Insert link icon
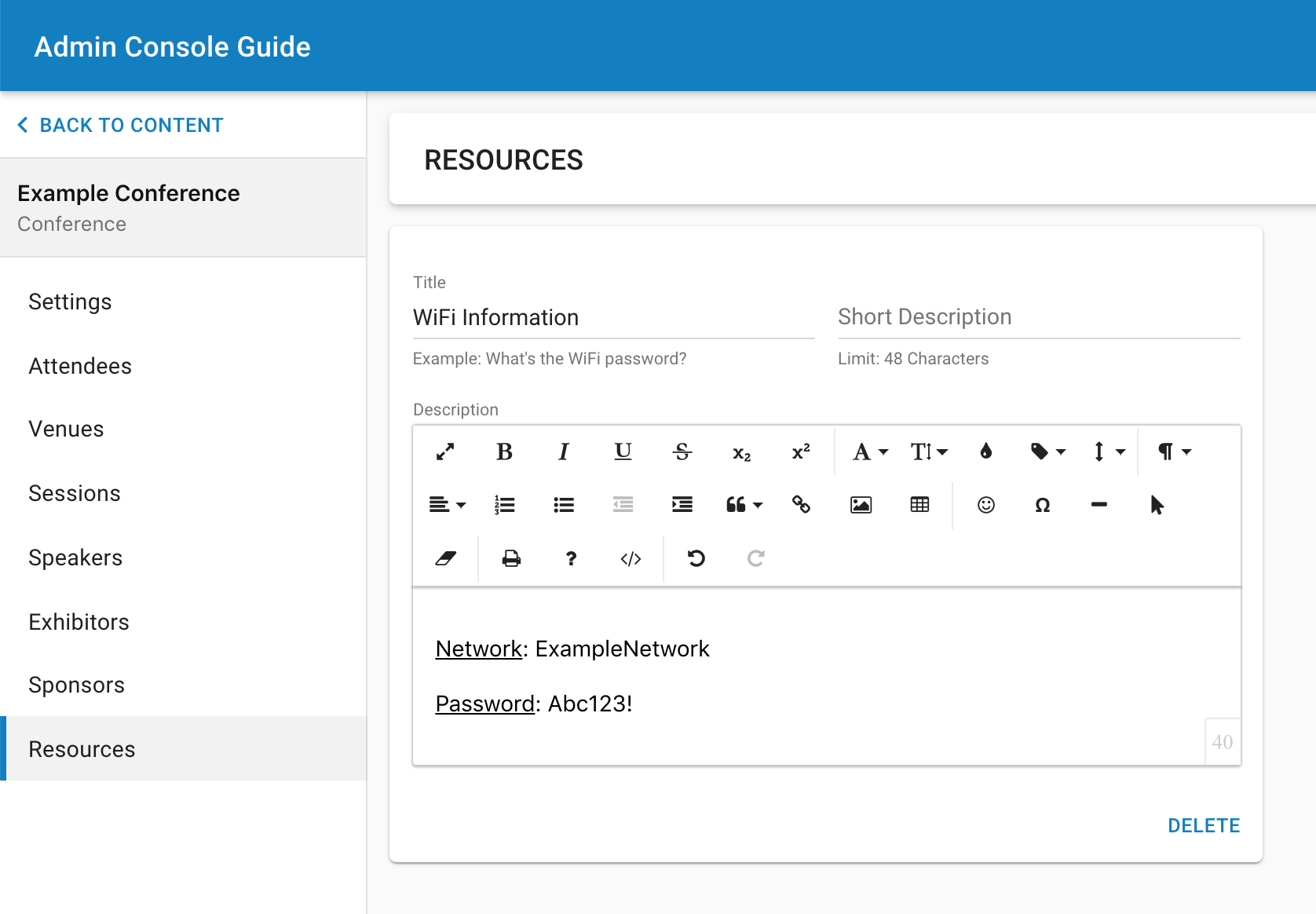This screenshot has width=1316, height=914. [801, 504]
